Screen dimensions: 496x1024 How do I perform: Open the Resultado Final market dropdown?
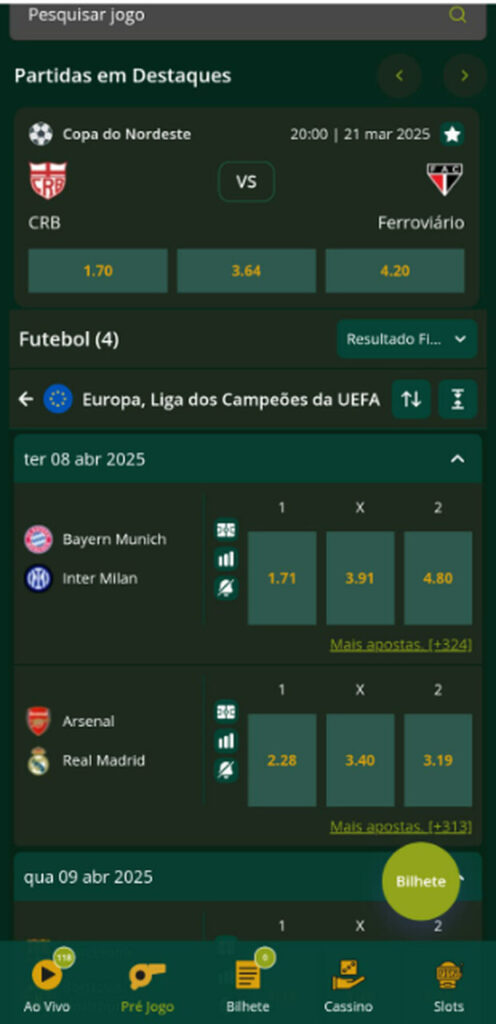pyautogui.click(x=407, y=339)
